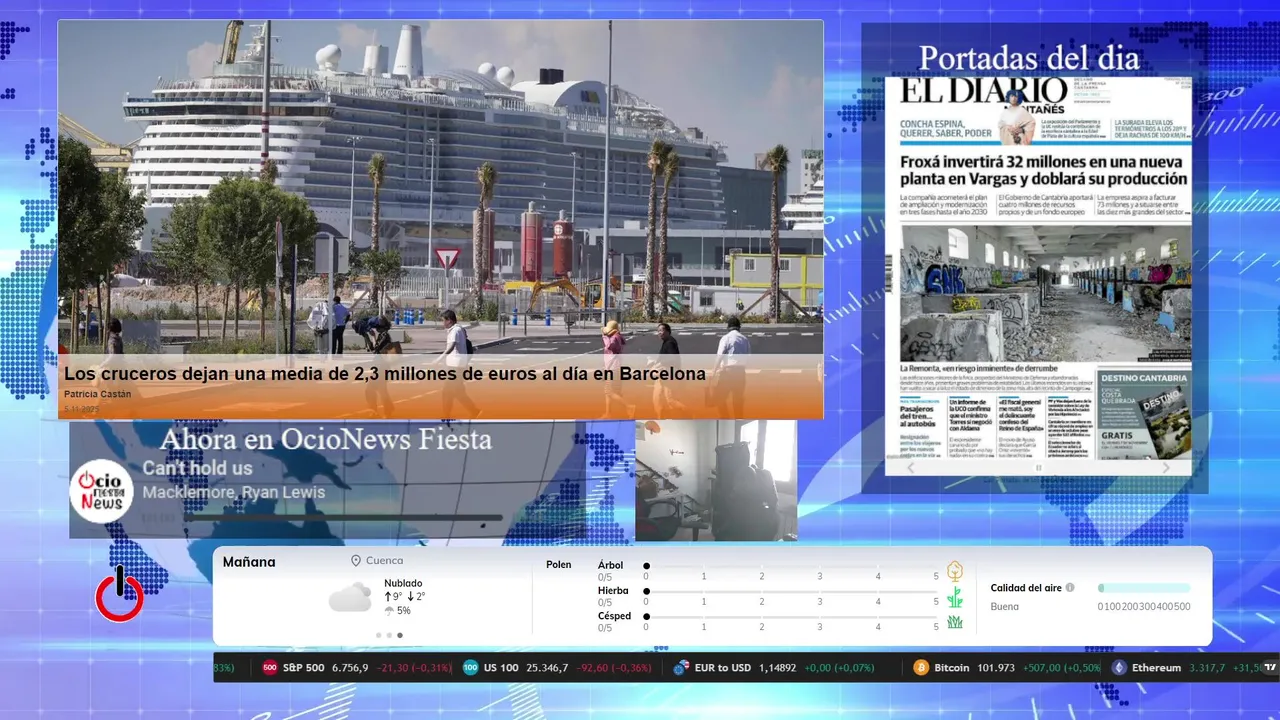The height and width of the screenshot is (720, 1280).
Task: Click the 'Portadas del dia' heading
Action: click(x=1029, y=58)
